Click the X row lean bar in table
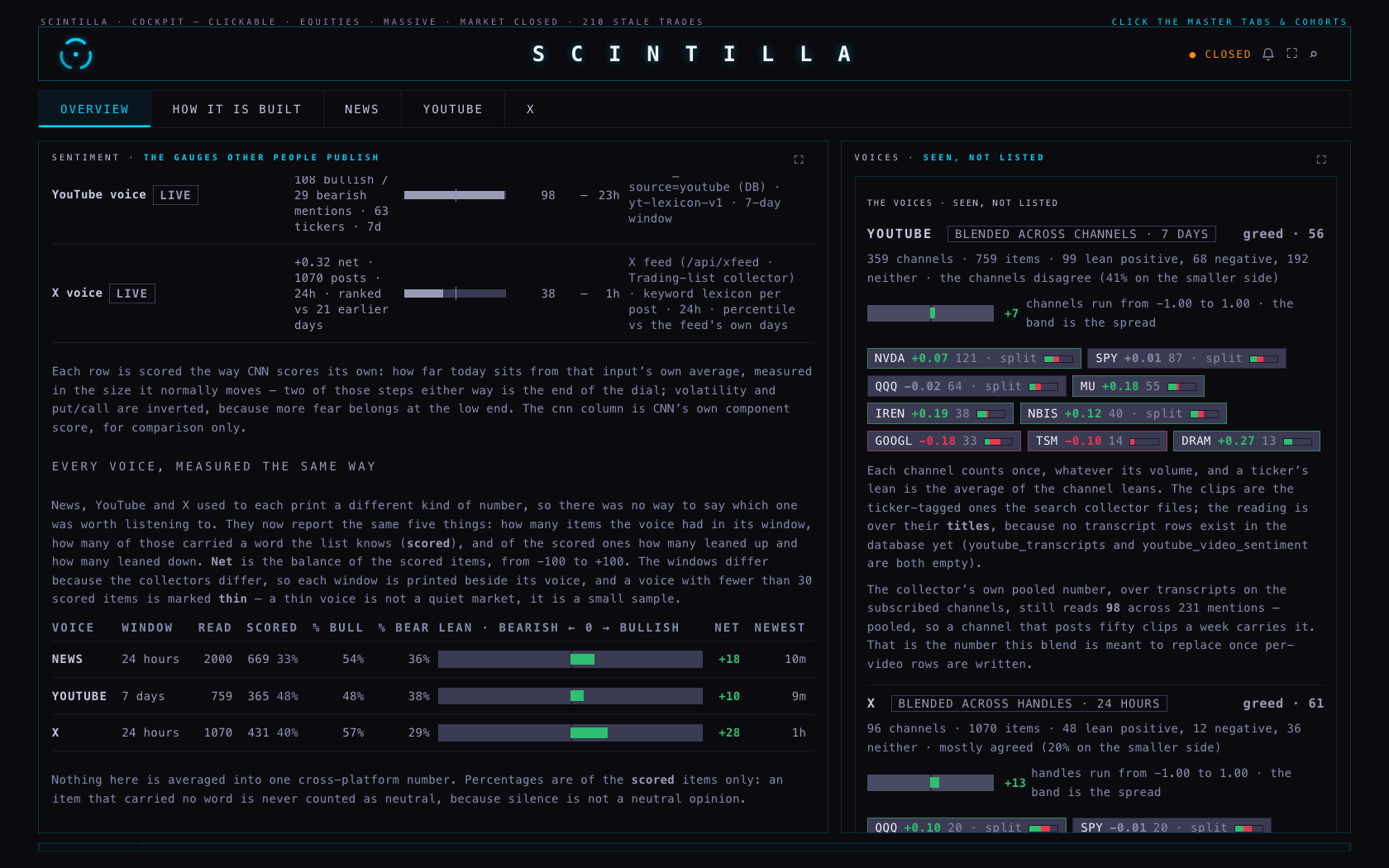Screen dimensions: 1389x868 tap(570, 732)
